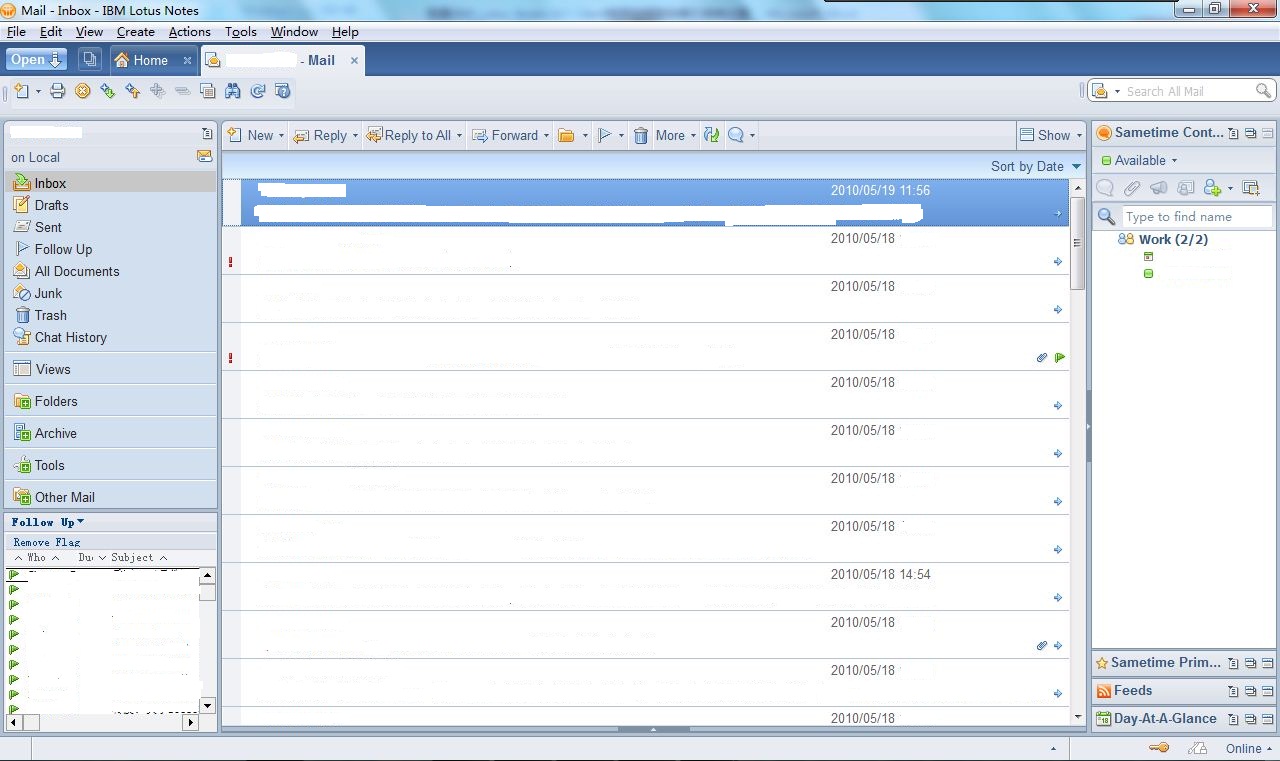Click the message list vertical scrollbar thumb
This screenshot has height=761, width=1280.
click(1077, 242)
